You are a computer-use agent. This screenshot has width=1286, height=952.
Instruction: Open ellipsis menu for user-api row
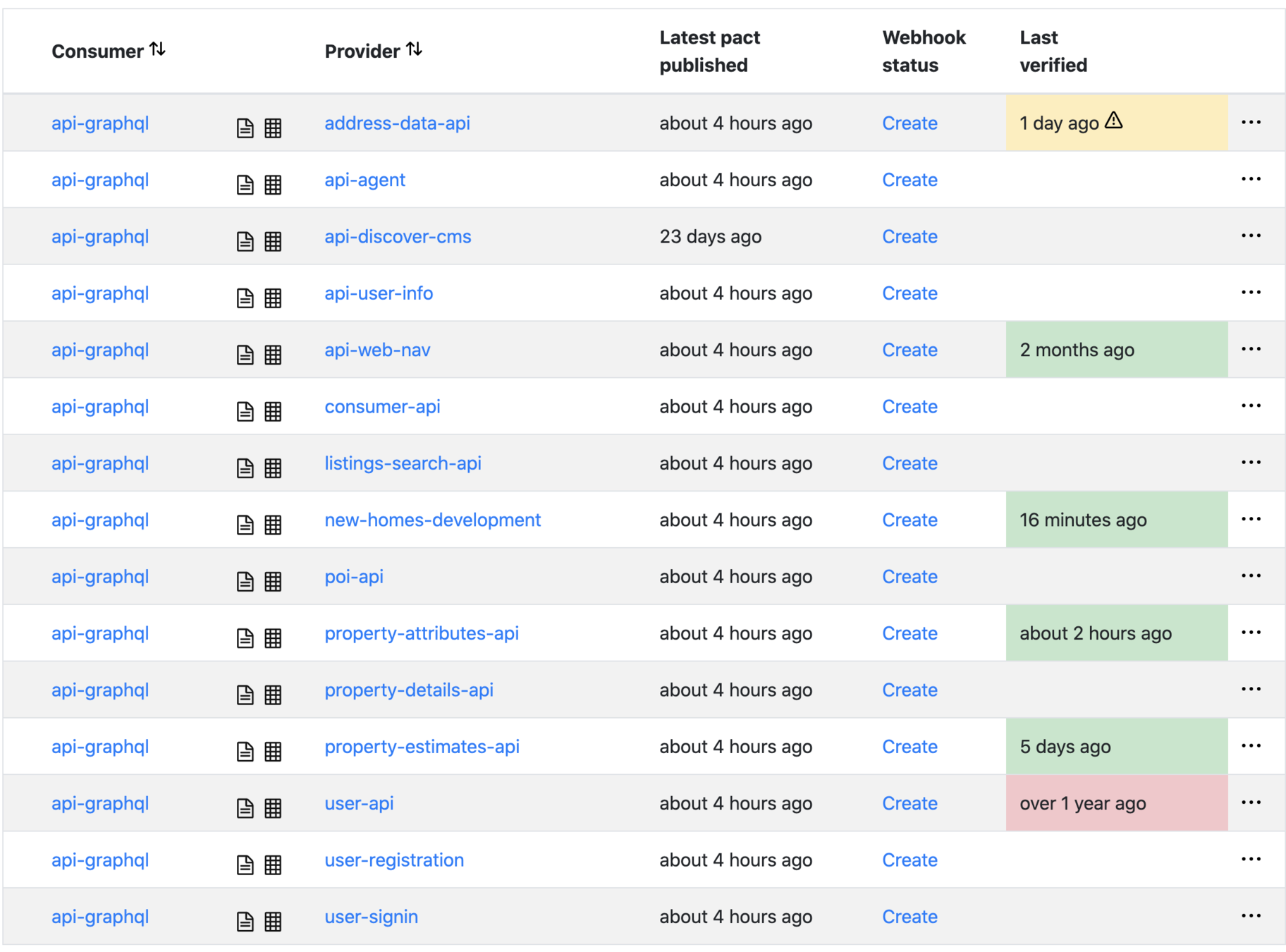(x=1251, y=803)
